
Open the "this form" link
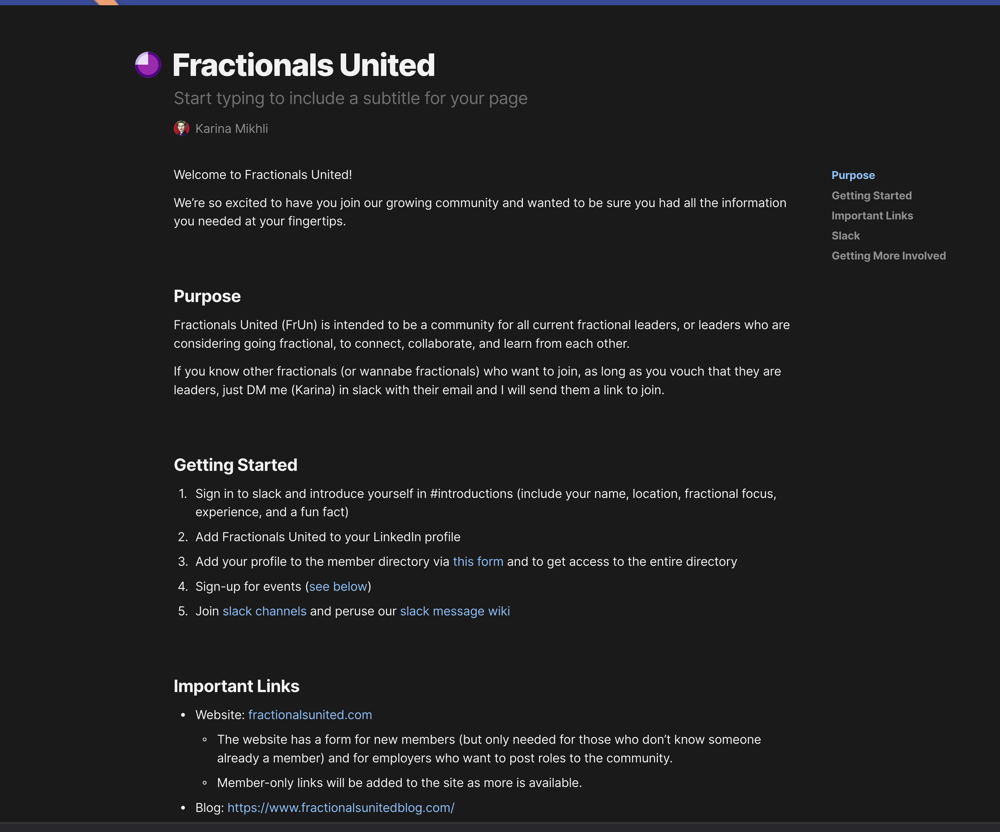(478, 562)
